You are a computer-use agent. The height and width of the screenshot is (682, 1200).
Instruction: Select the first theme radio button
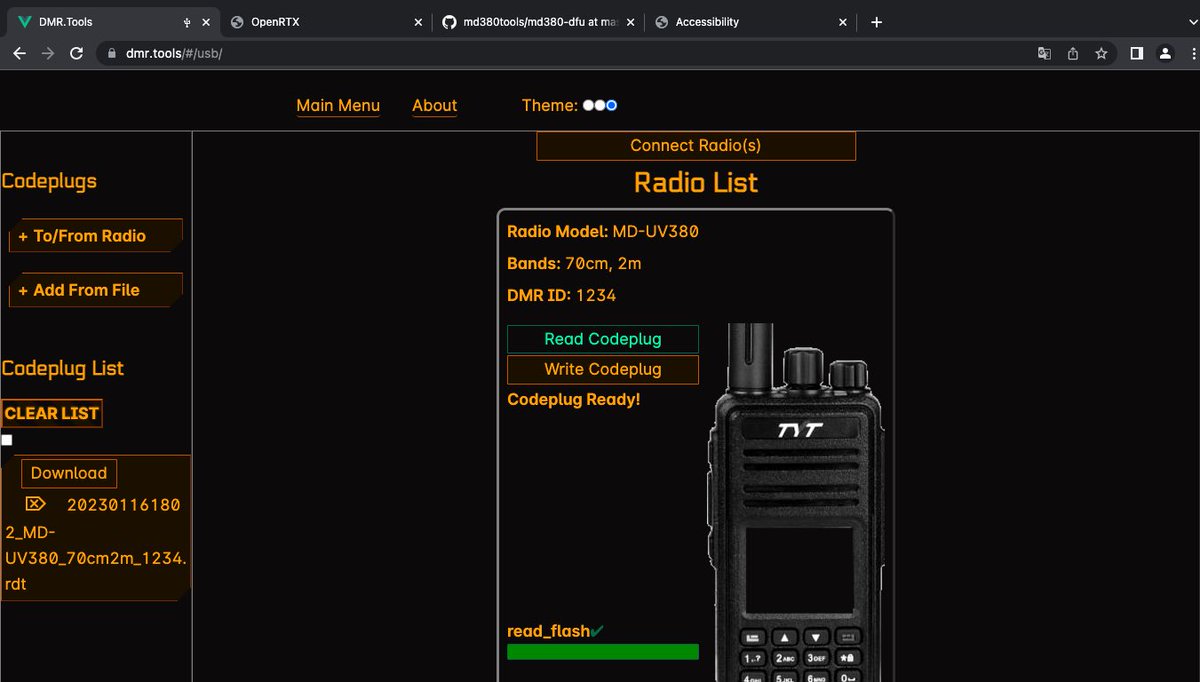pos(588,105)
